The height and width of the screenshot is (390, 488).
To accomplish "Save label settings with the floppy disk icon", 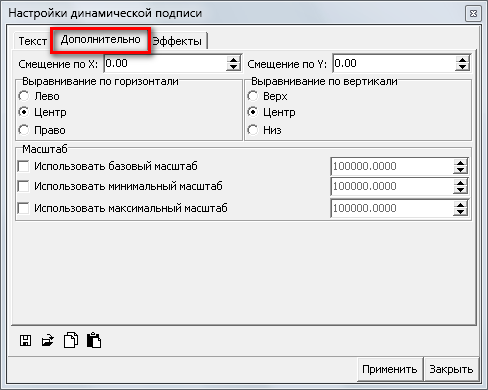I will click(26, 341).
